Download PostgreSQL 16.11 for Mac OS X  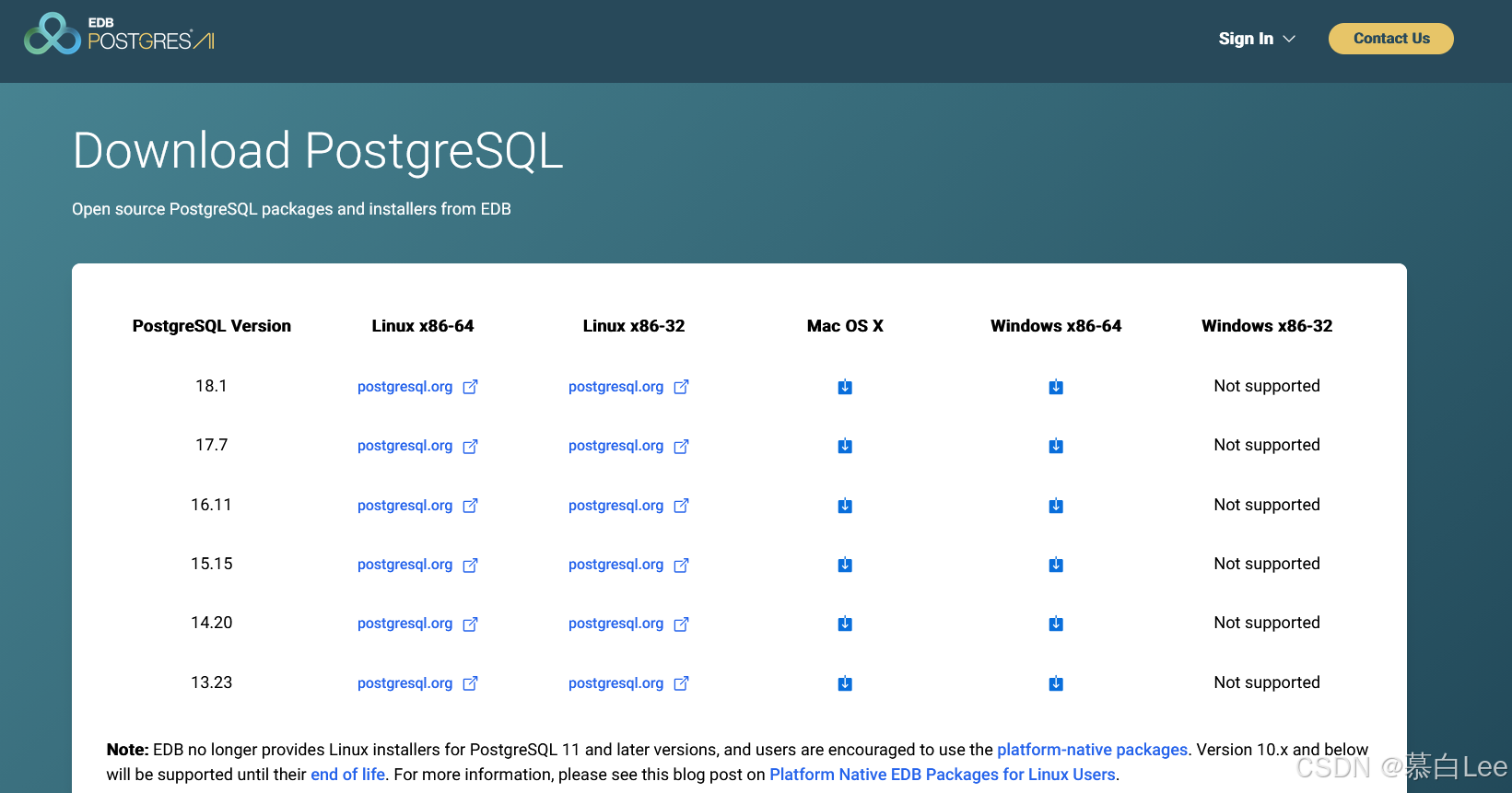click(x=845, y=506)
